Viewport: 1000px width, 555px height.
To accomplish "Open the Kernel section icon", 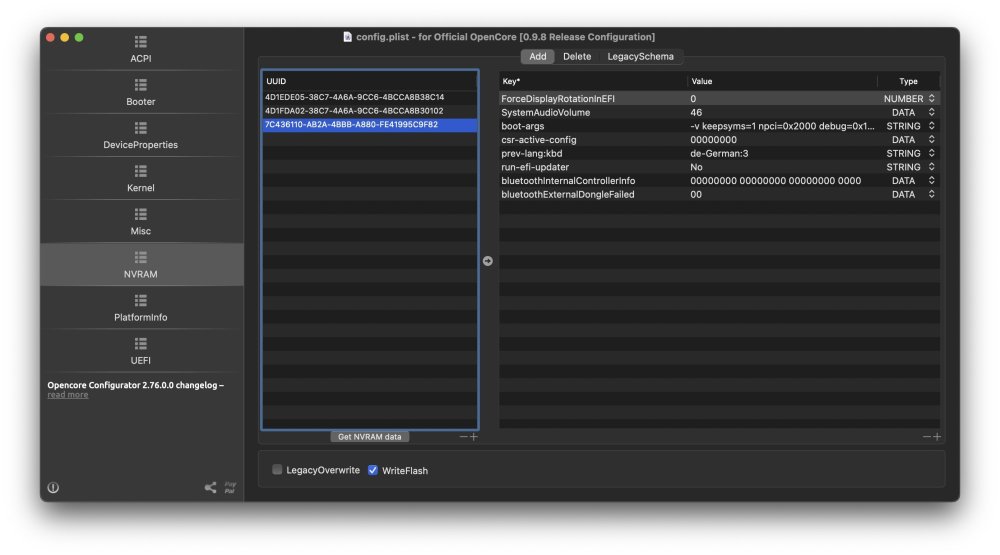I will point(140,172).
